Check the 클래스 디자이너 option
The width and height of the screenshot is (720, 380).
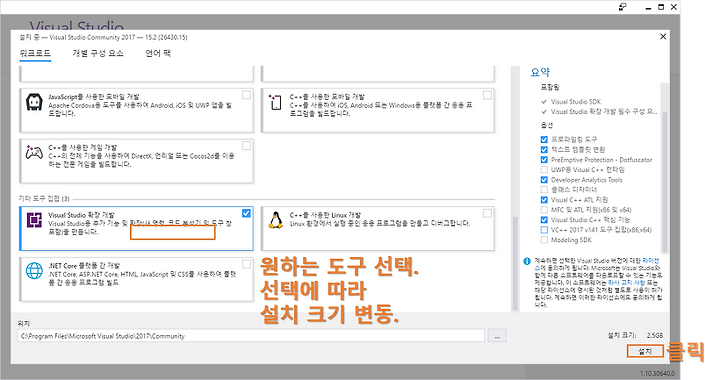[x=544, y=190]
